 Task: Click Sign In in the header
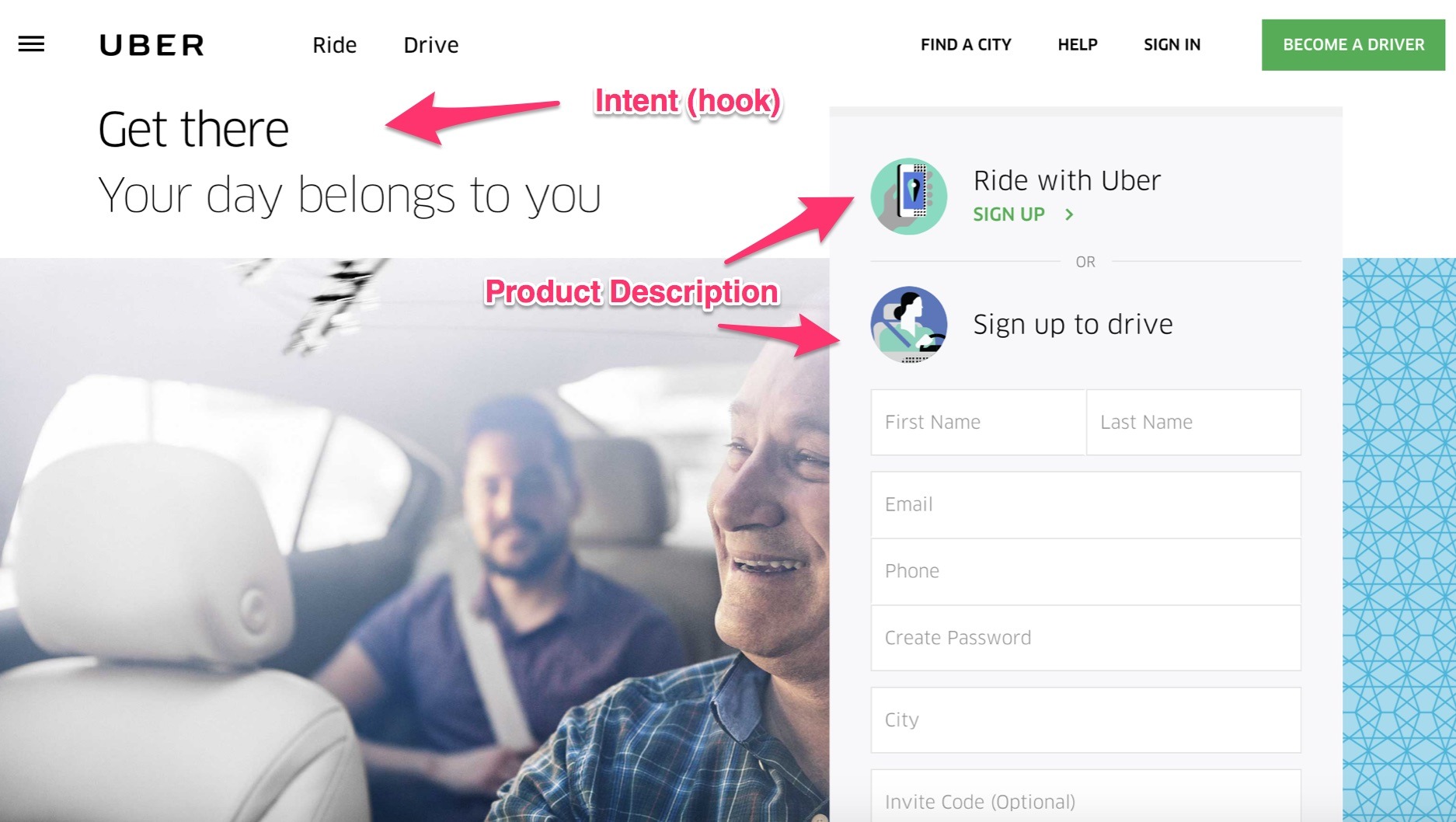tap(1172, 45)
